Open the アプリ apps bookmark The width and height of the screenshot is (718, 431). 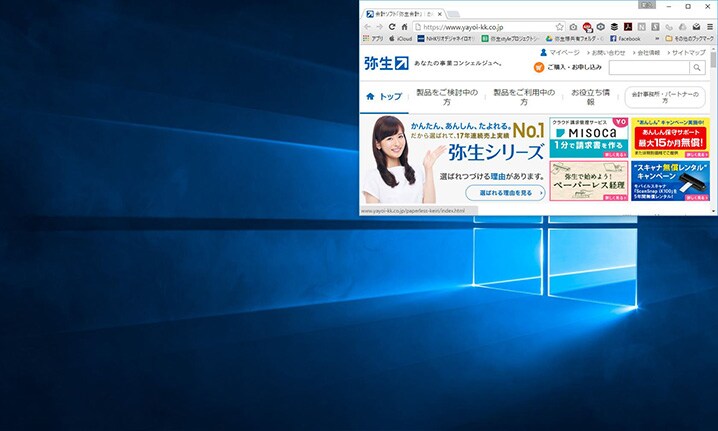(373, 39)
